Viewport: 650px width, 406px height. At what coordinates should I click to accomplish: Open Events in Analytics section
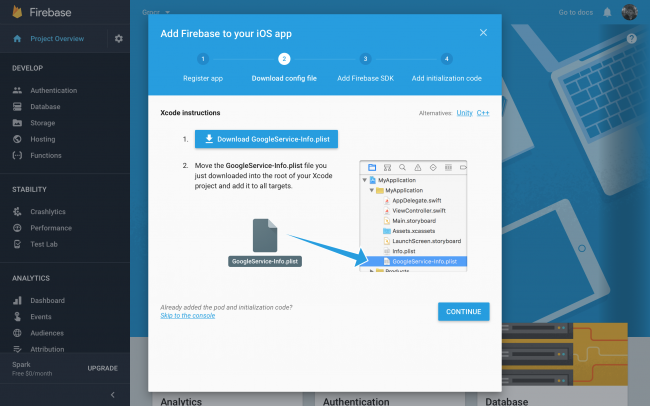click(41, 316)
